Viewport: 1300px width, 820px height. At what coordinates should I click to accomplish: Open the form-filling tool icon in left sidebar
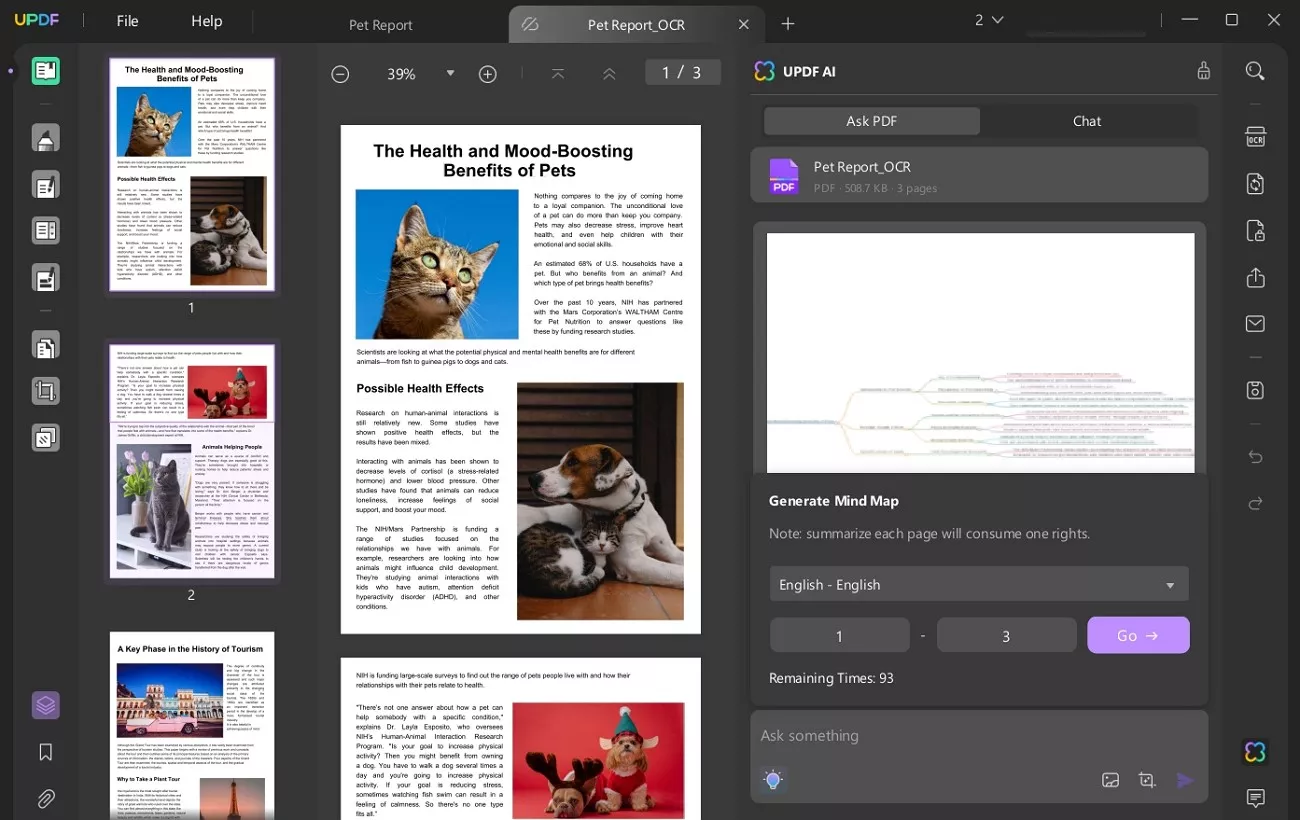click(46, 278)
